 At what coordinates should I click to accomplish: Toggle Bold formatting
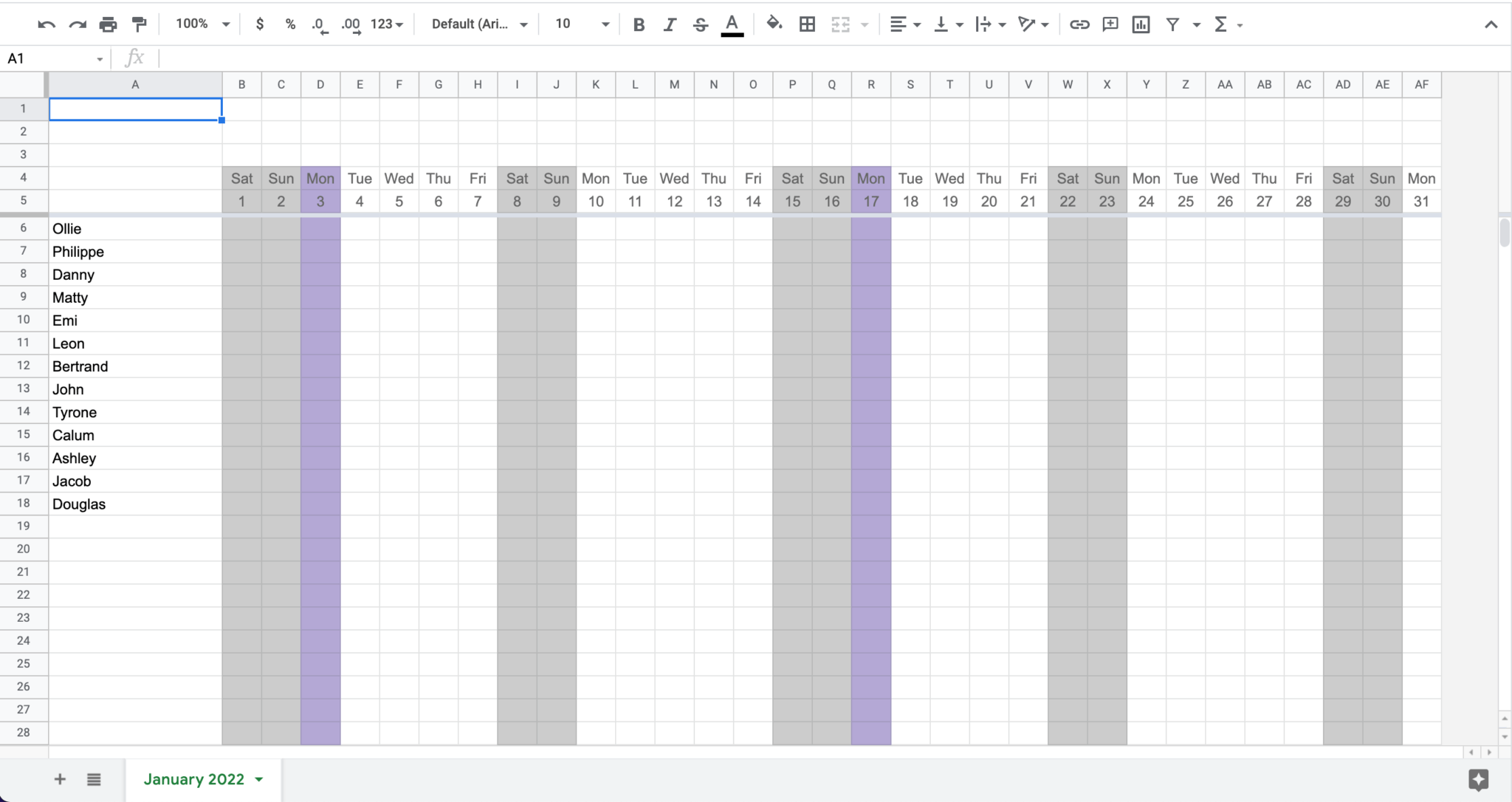coord(639,24)
